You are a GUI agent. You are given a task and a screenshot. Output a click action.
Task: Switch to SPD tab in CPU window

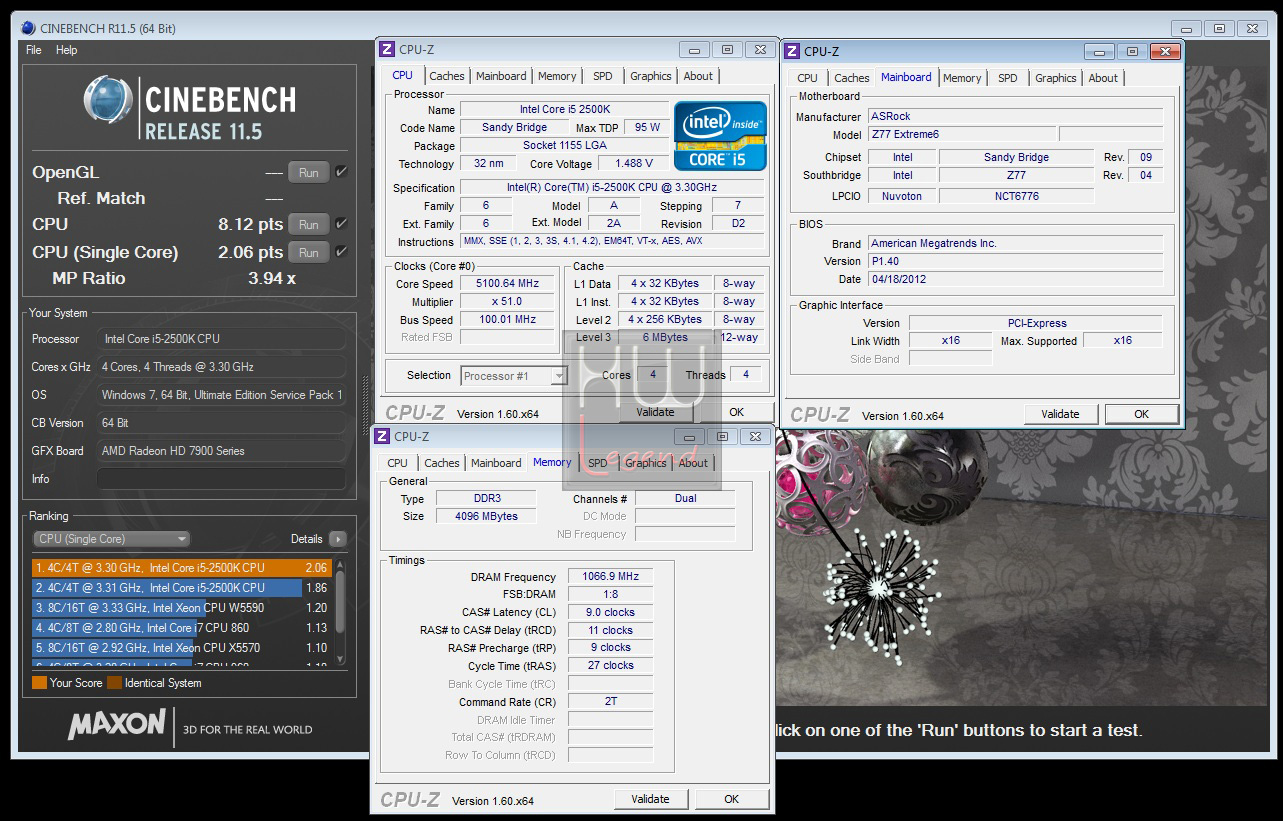[x=603, y=76]
